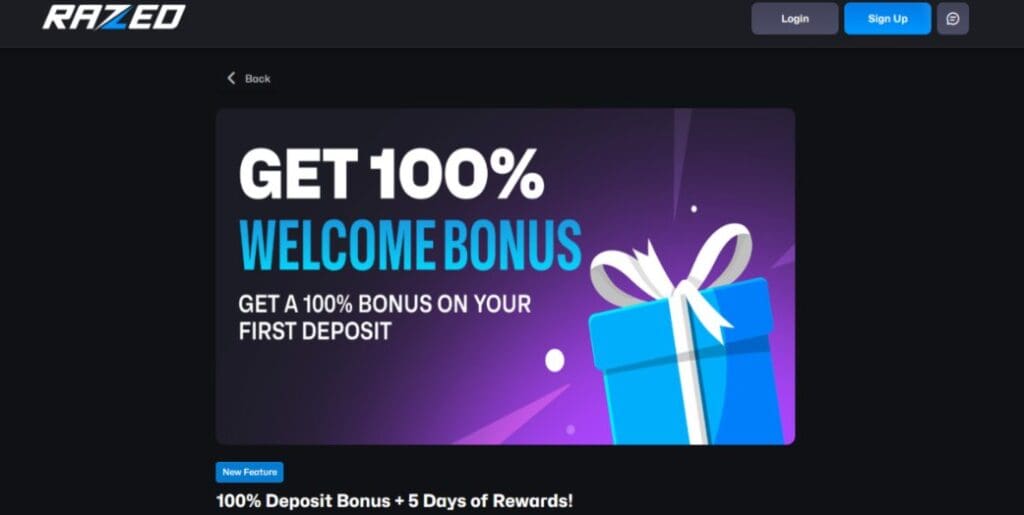The width and height of the screenshot is (1024, 515).
Task: Click the Back chevron arrow
Action: 231,78
